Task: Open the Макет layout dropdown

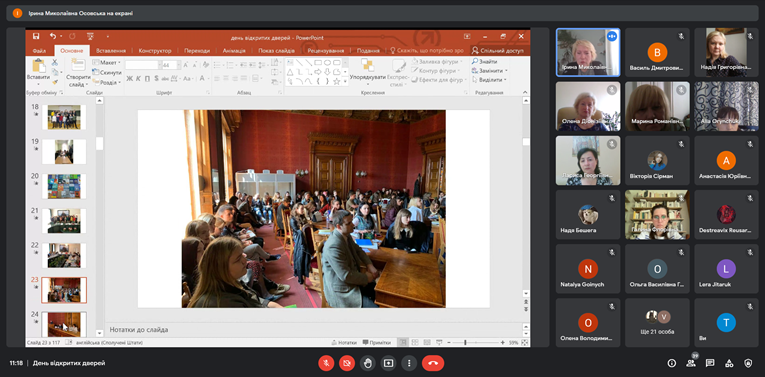Action: (106, 62)
